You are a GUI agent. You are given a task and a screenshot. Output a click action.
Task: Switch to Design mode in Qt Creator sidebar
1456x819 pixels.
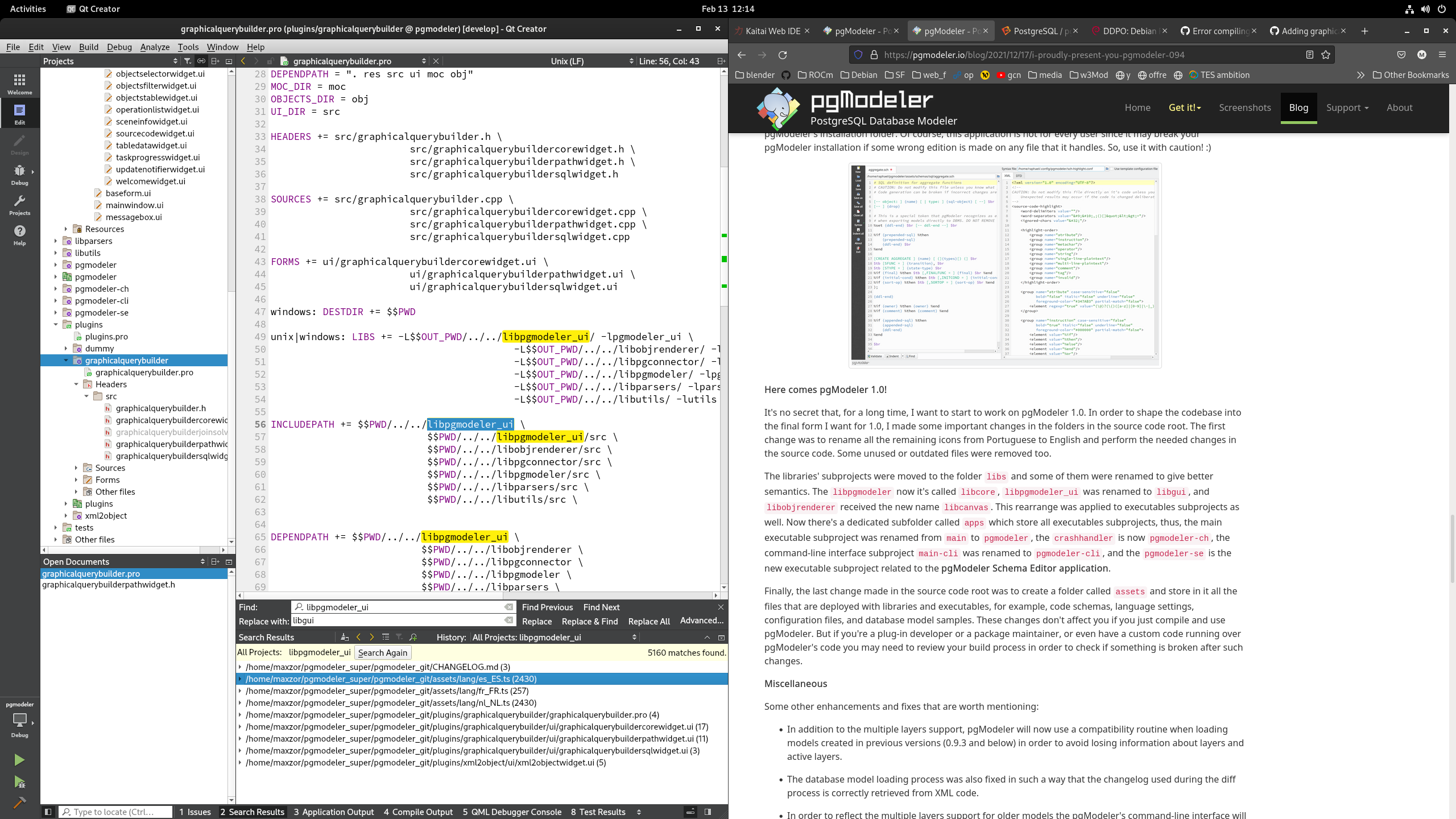coord(19,144)
